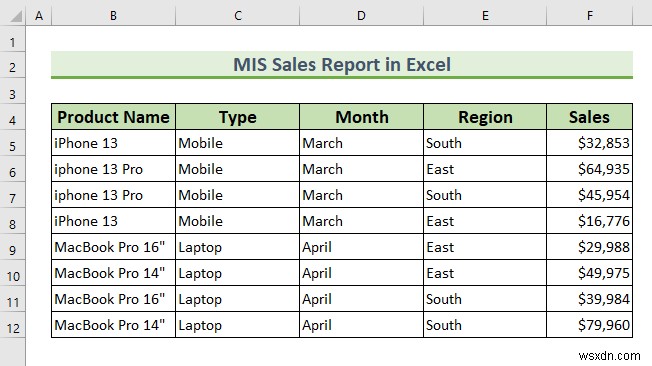This screenshot has width=652, height=366.
Task: Click 'MacBook Pro 14"' in row 12
Action: point(110,325)
